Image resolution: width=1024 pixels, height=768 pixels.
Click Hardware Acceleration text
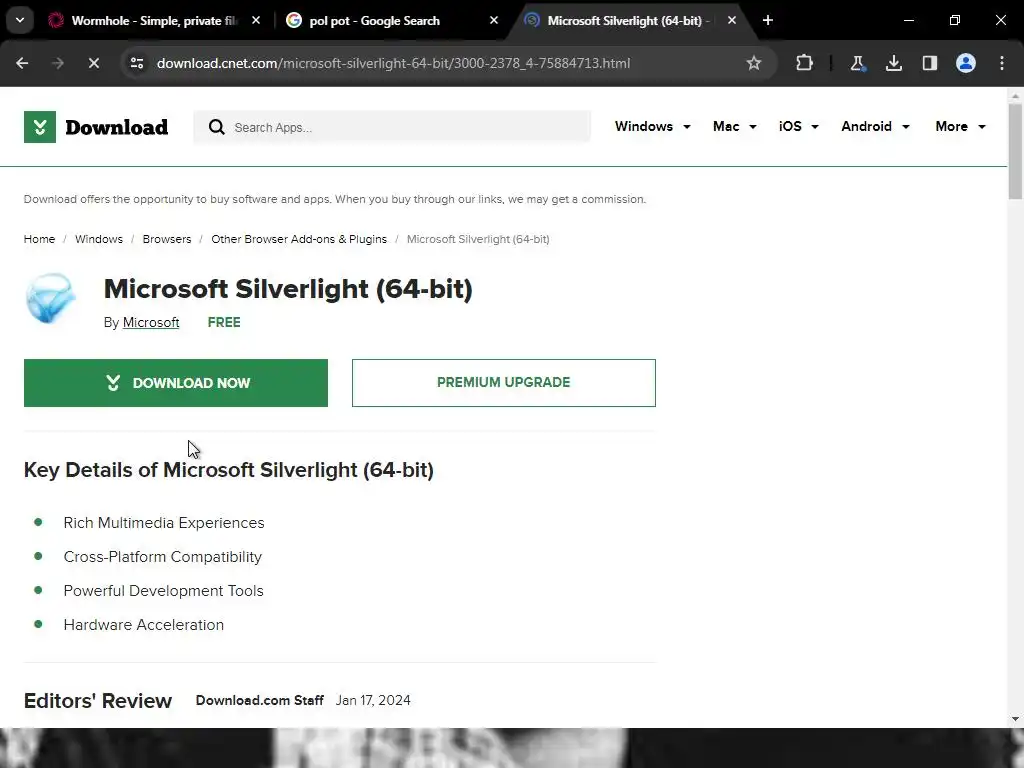click(144, 625)
